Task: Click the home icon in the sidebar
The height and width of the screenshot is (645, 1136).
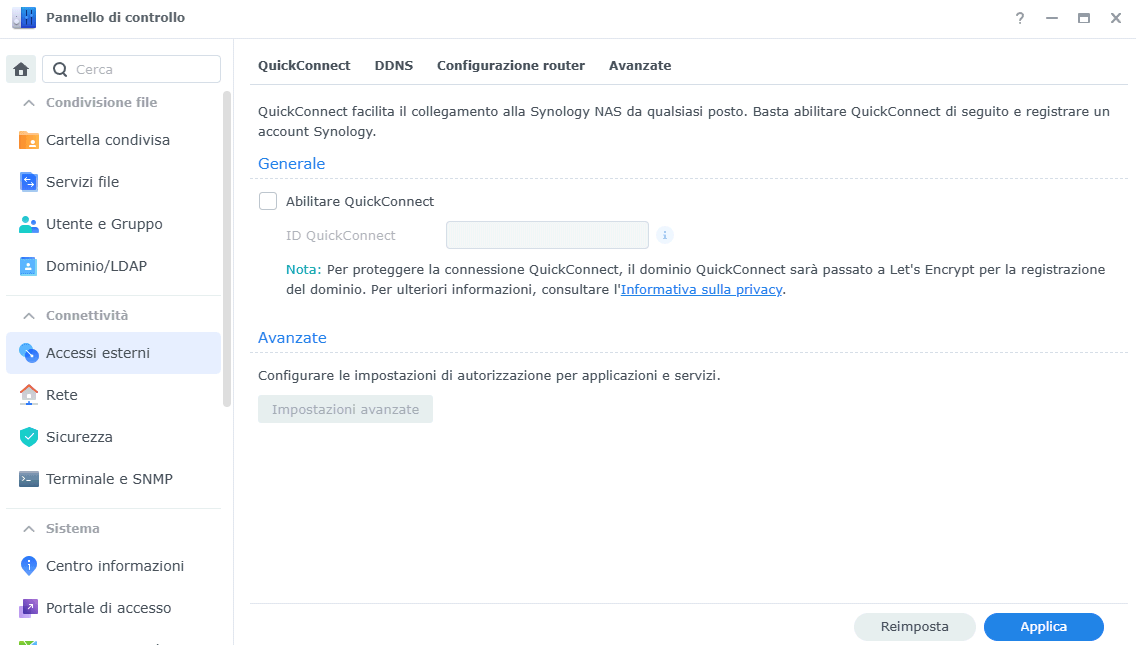Action: pos(21,70)
